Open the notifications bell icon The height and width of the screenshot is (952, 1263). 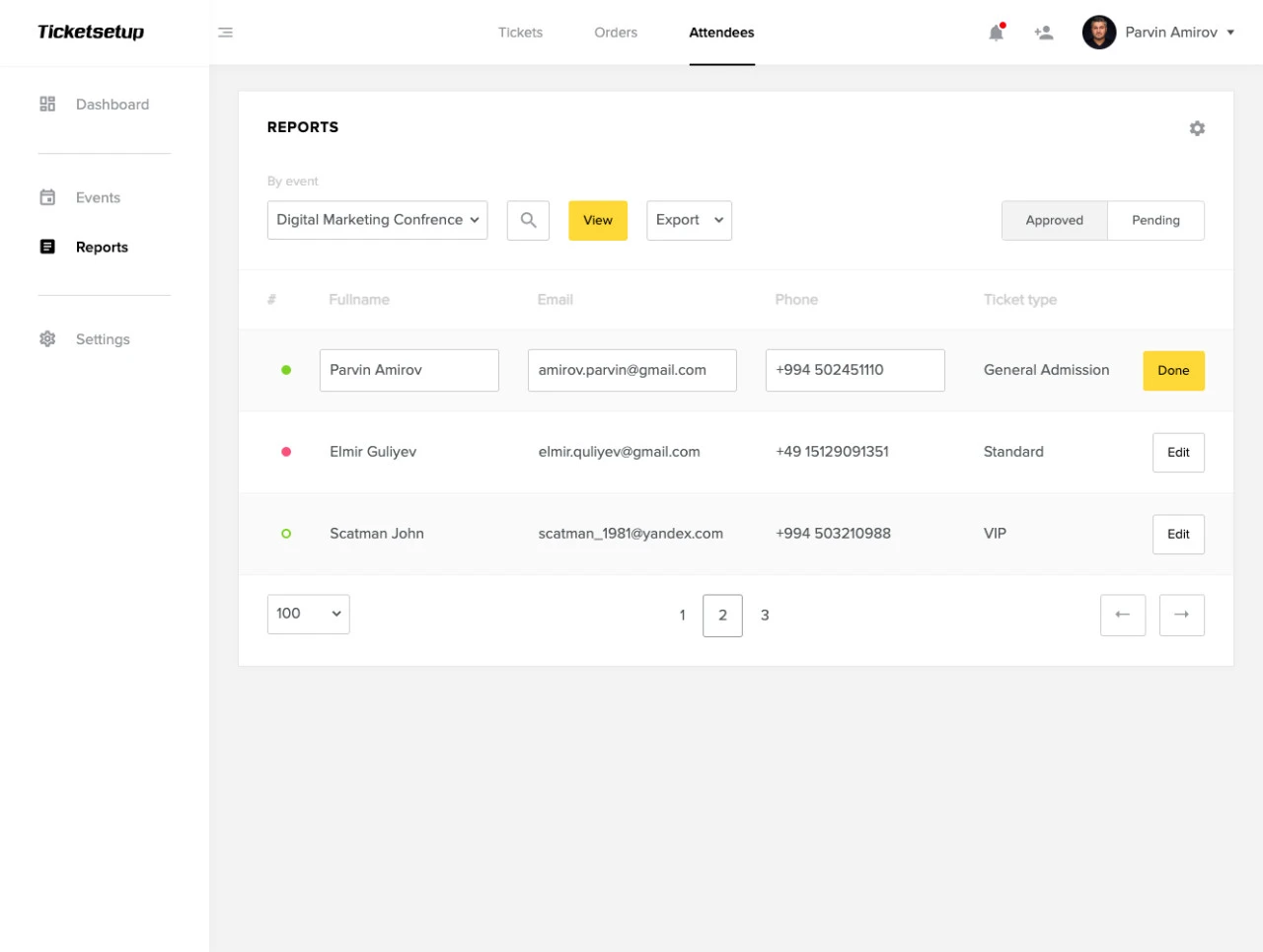click(x=996, y=32)
